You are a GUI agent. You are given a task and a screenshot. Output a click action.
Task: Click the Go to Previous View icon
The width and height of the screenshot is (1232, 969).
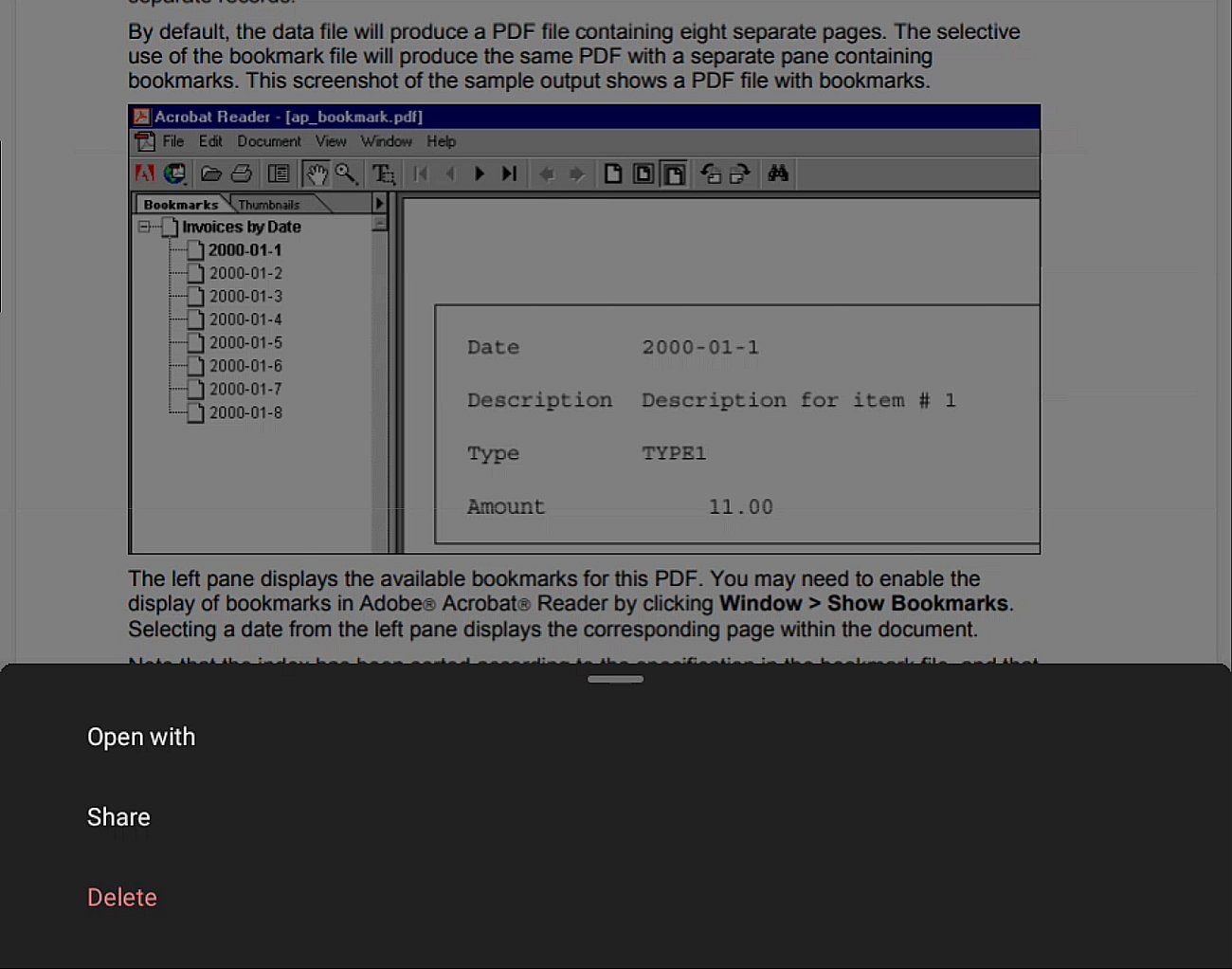(547, 174)
